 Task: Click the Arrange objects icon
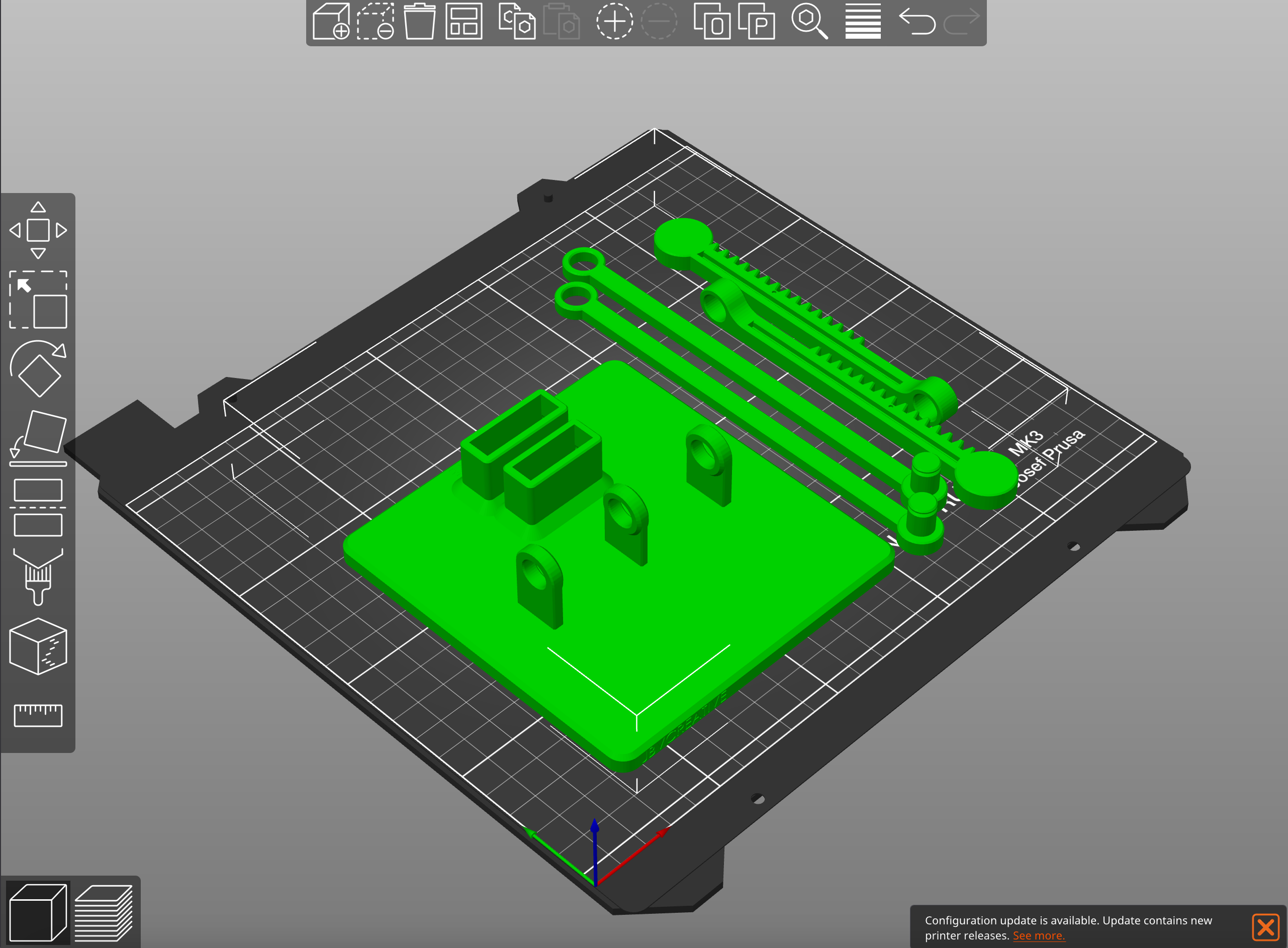pos(464,22)
